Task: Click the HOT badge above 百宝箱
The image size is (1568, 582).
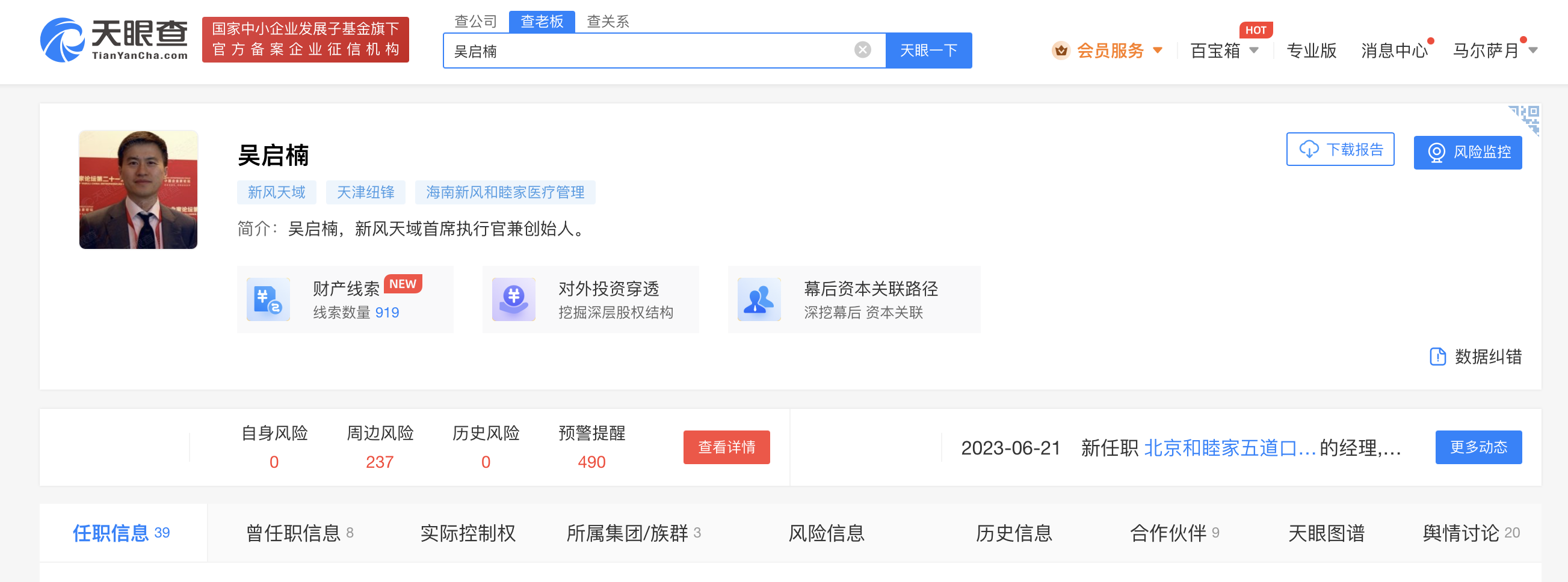Action: click(x=1255, y=30)
